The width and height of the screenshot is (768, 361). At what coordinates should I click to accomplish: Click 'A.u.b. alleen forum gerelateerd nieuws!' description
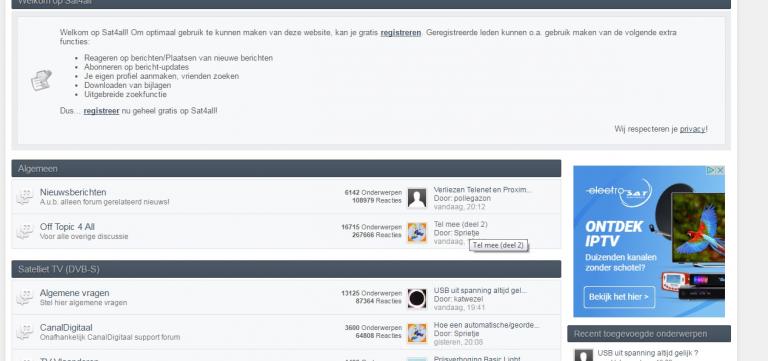point(104,202)
